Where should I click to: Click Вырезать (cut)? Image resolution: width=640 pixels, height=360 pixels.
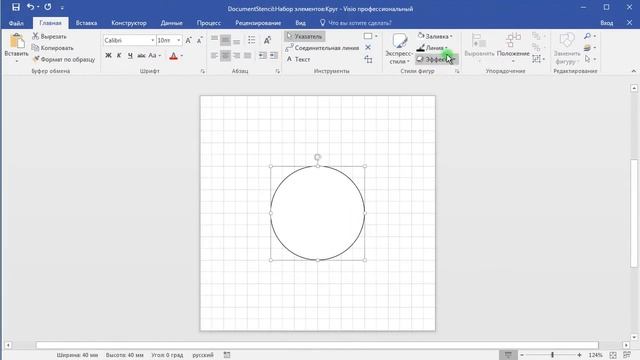49,36
